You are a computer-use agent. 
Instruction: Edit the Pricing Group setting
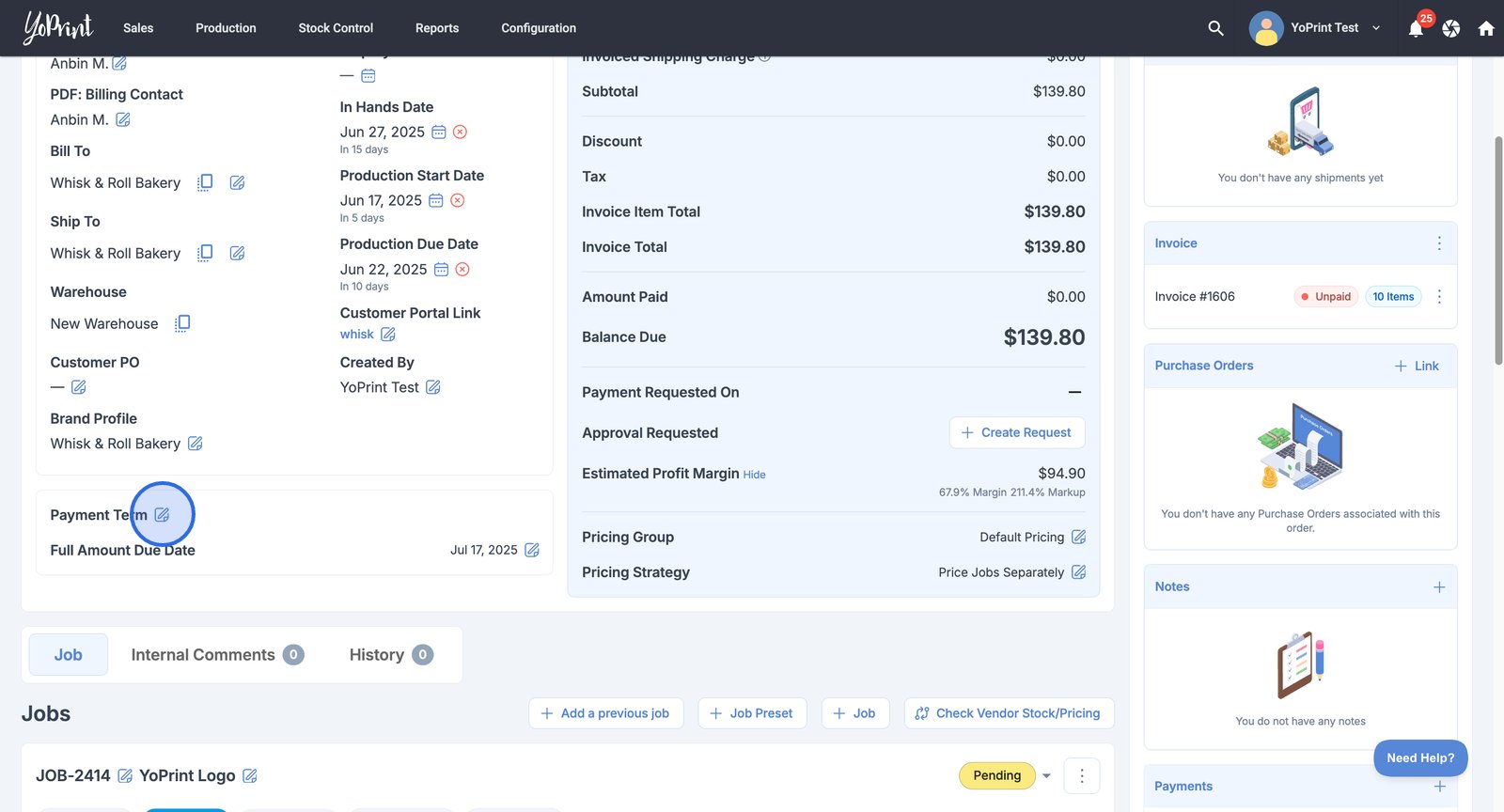(1078, 537)
